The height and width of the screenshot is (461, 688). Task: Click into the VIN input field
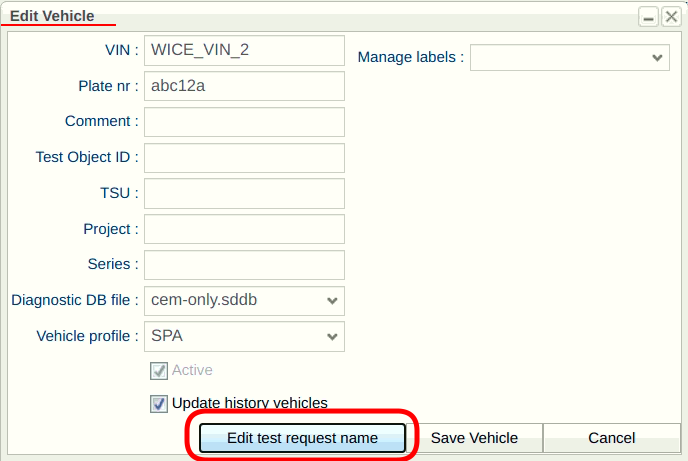pos(244,51)
